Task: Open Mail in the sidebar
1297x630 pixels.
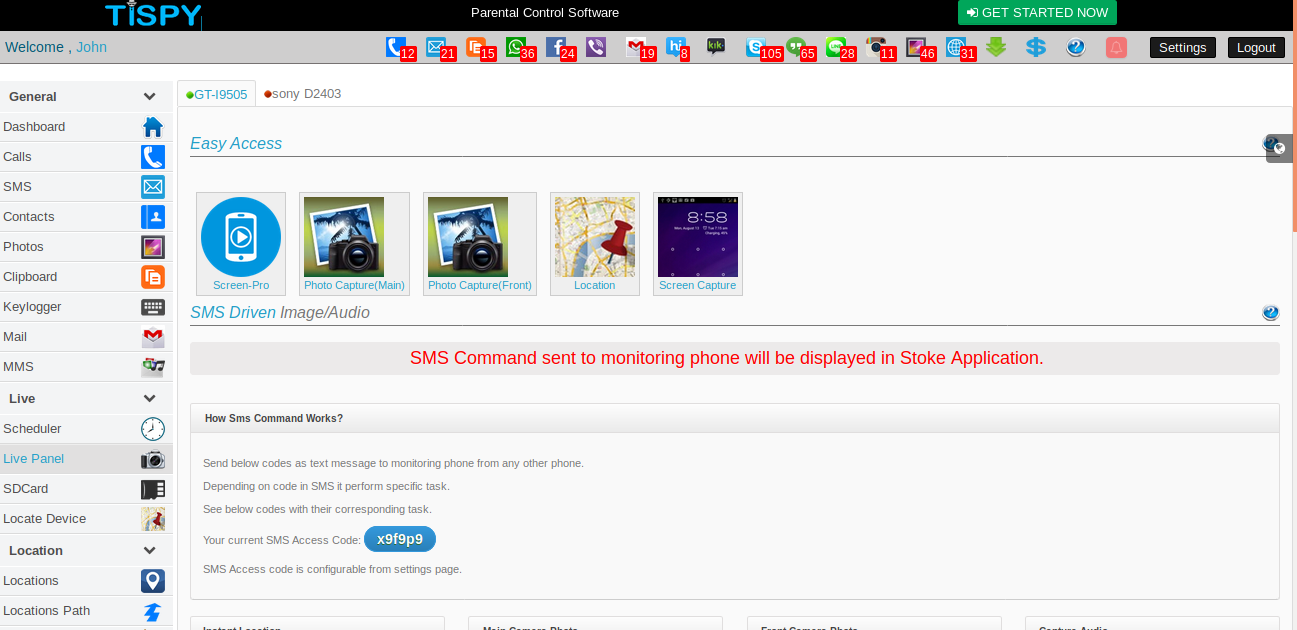Action: pyautogui.click(x=86, y=337)
